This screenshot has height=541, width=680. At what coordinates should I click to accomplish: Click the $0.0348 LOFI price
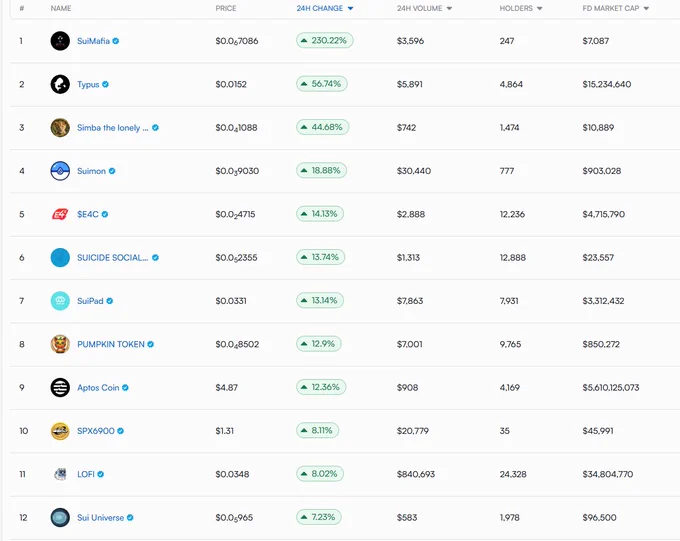(232, 474)
